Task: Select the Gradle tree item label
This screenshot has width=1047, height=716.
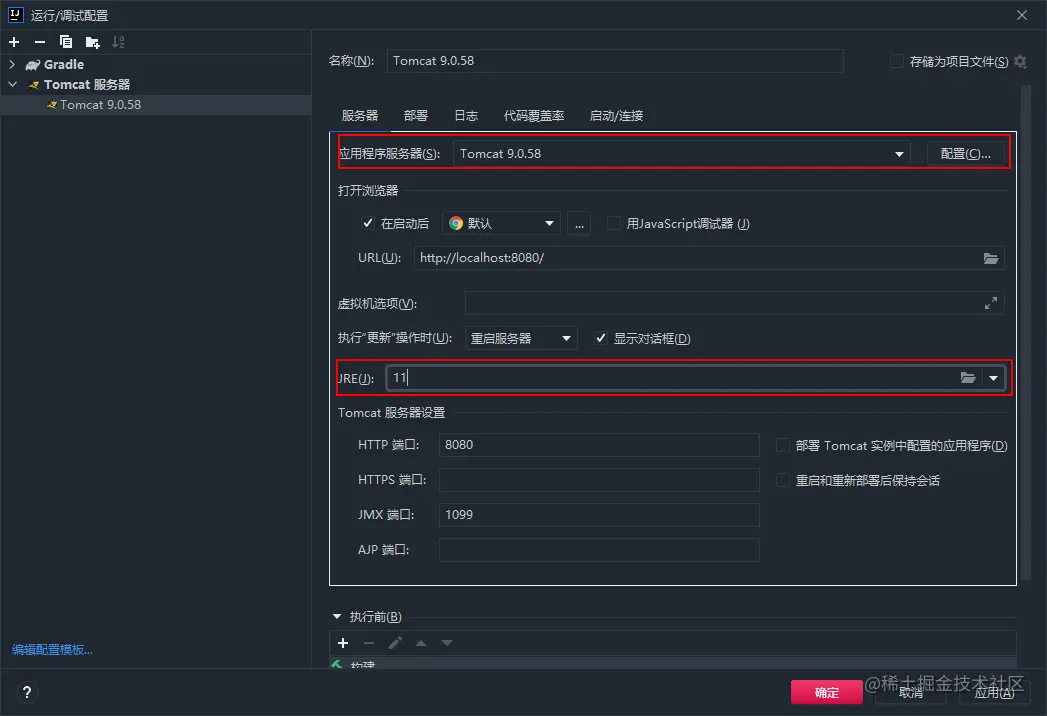Action: click(x=64, y=65)
